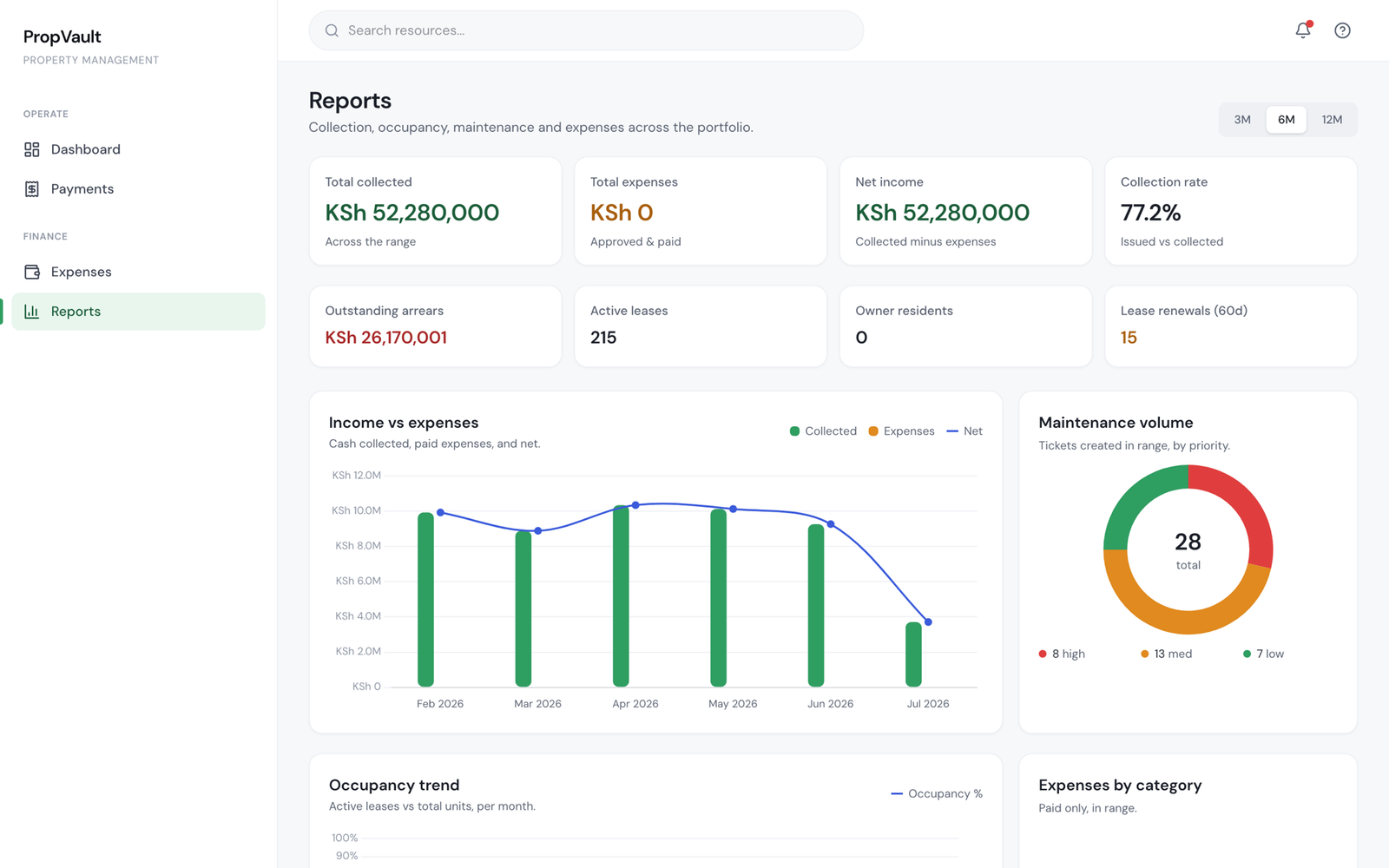Click the Dashboard grid icon
The image size is (1389, 868).
pos(32,149)
